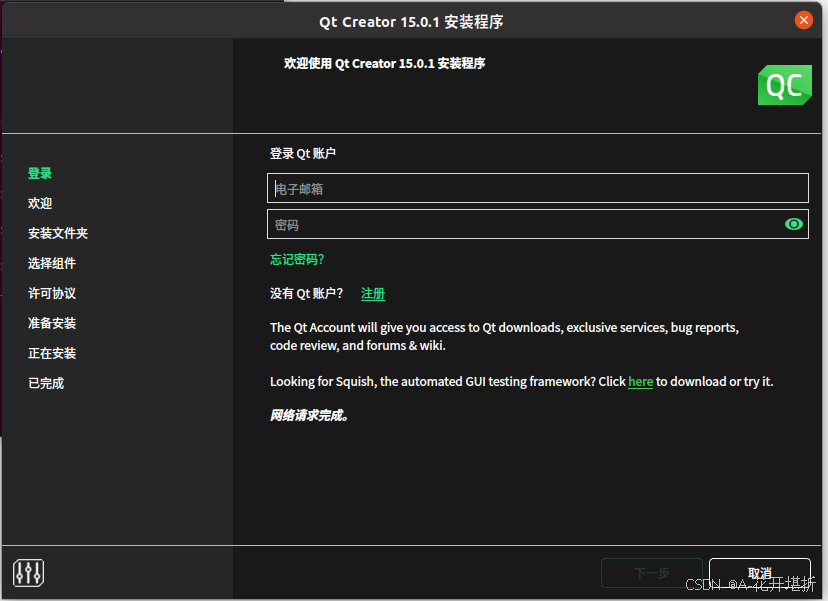This screenshot has width=828, height=601.
Task: Focus the 电子邮箱 email input field
Action: (538, 188)
